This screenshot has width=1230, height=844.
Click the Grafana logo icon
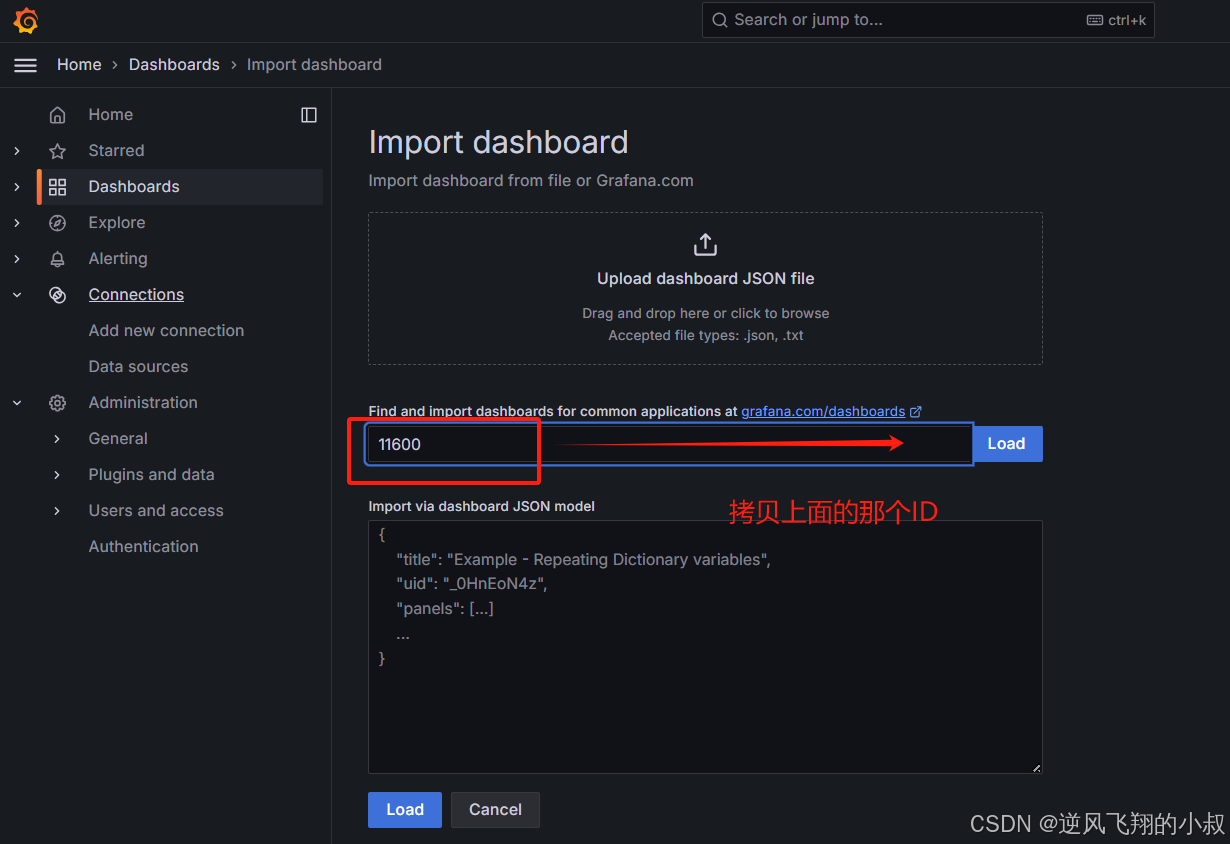click(26, 20)
